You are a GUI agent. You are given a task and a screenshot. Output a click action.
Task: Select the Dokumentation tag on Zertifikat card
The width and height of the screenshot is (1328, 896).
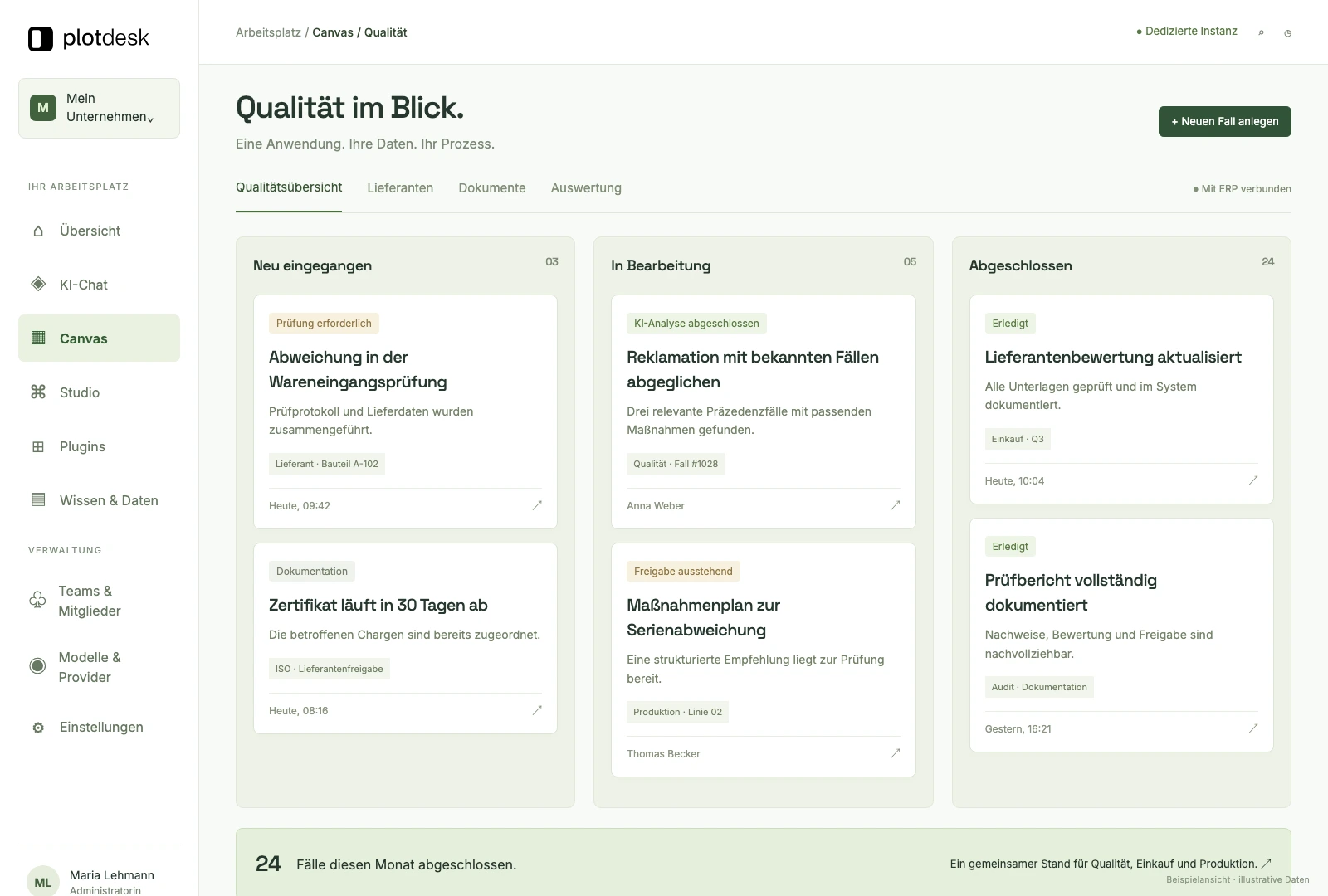pyautogui.click(x=312, y=571)
